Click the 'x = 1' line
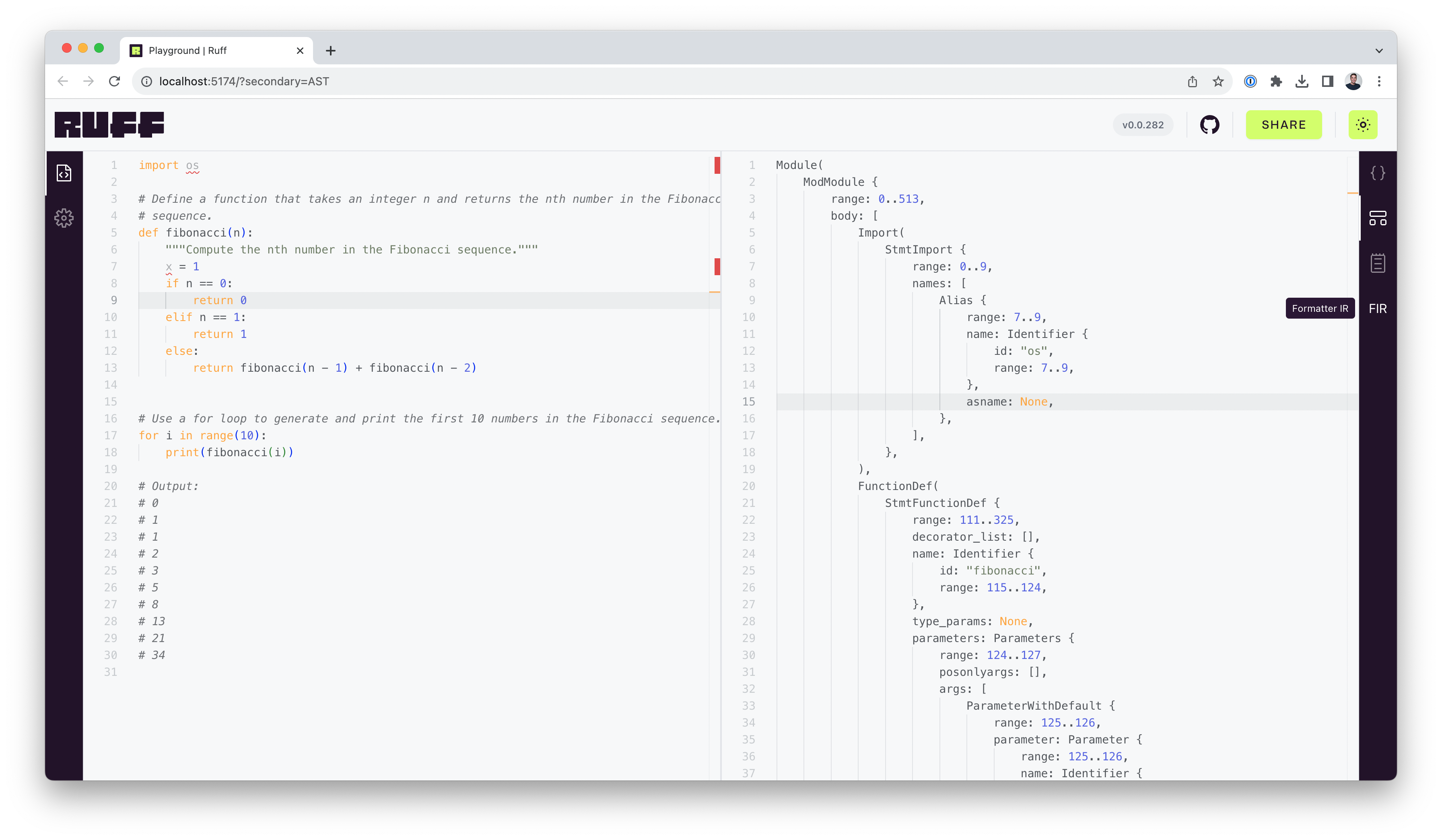This screenshot has width=1442, height=840. pyautogui.click(x=182, y=267)
